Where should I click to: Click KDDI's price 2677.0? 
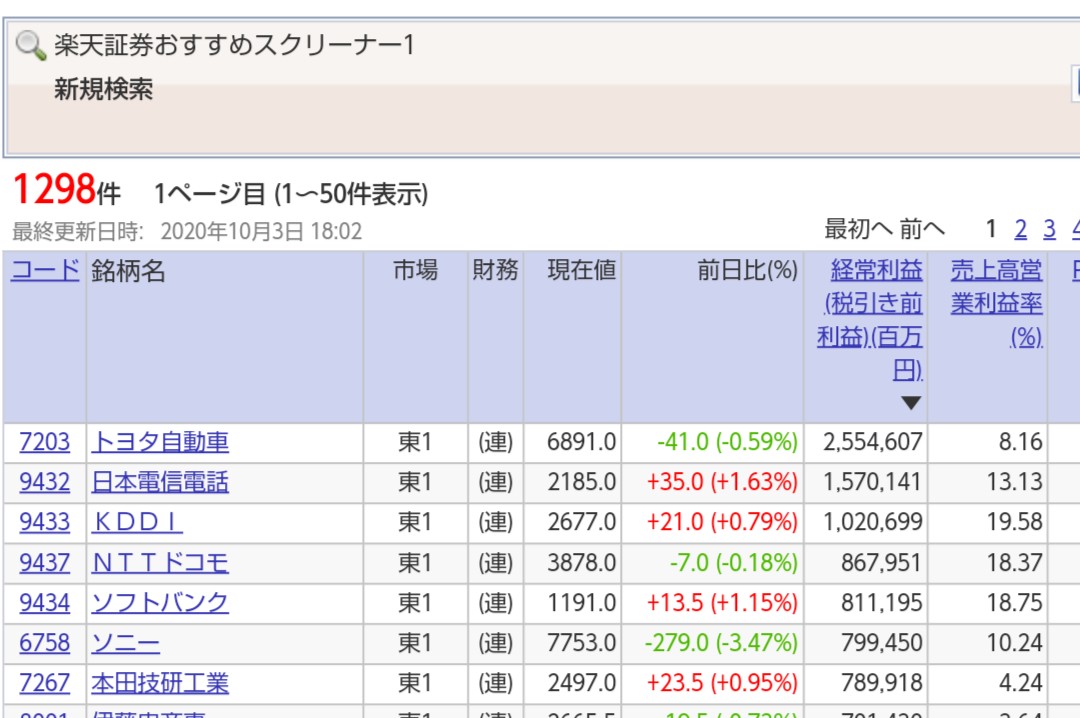click(581, 522)
